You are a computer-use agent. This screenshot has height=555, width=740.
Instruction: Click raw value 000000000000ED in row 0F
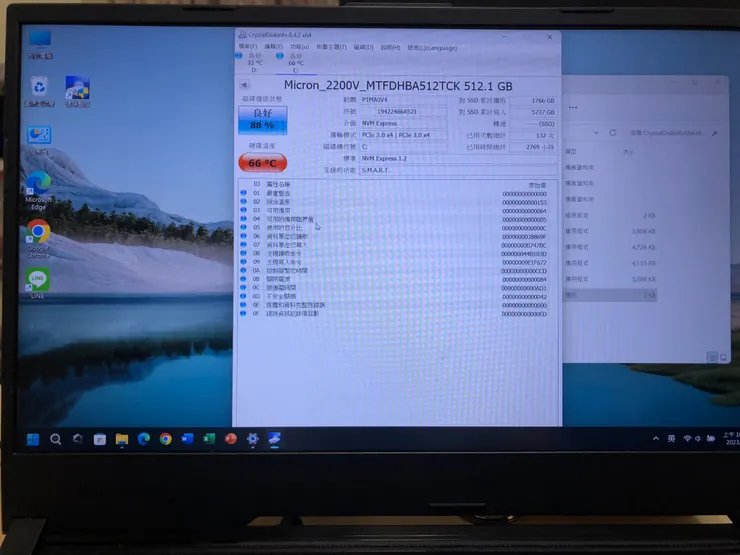click(524, 314)
